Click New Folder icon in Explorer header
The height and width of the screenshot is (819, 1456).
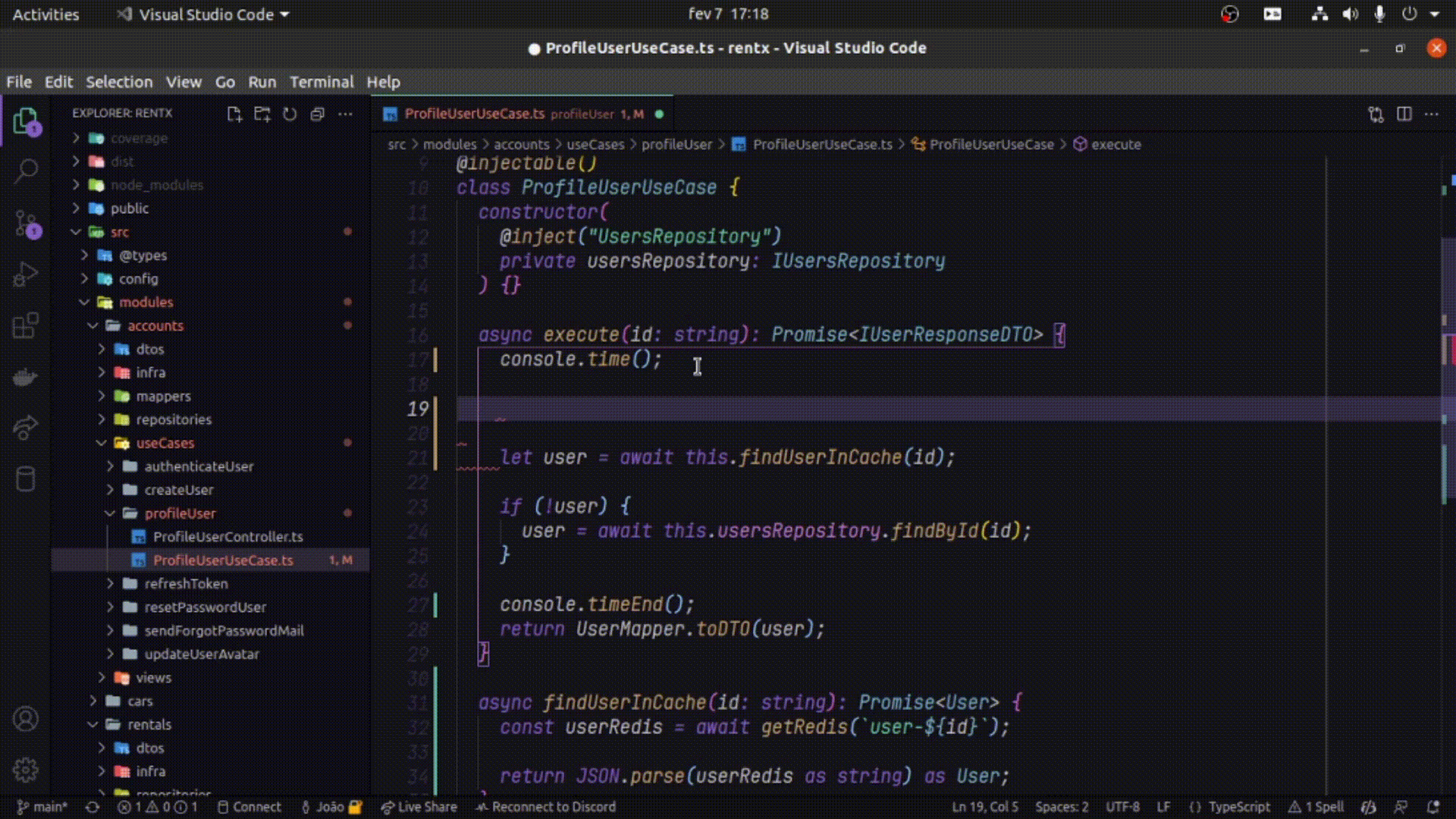[262, 114]
